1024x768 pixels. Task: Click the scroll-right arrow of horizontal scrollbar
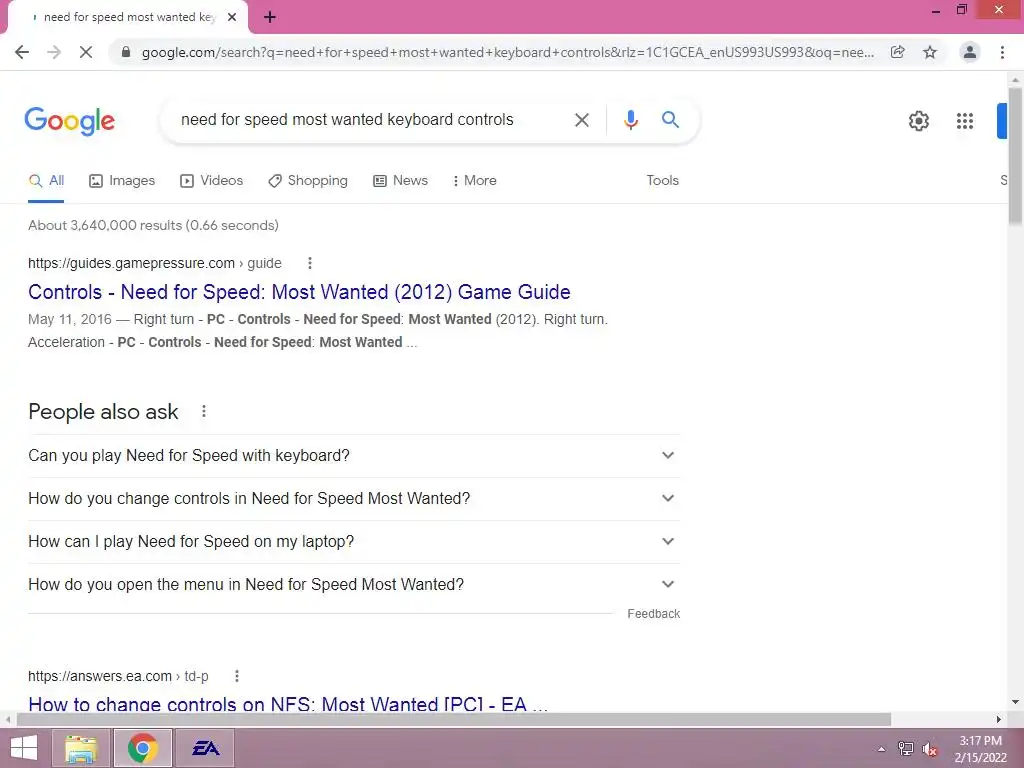click(x=999, y=719)
